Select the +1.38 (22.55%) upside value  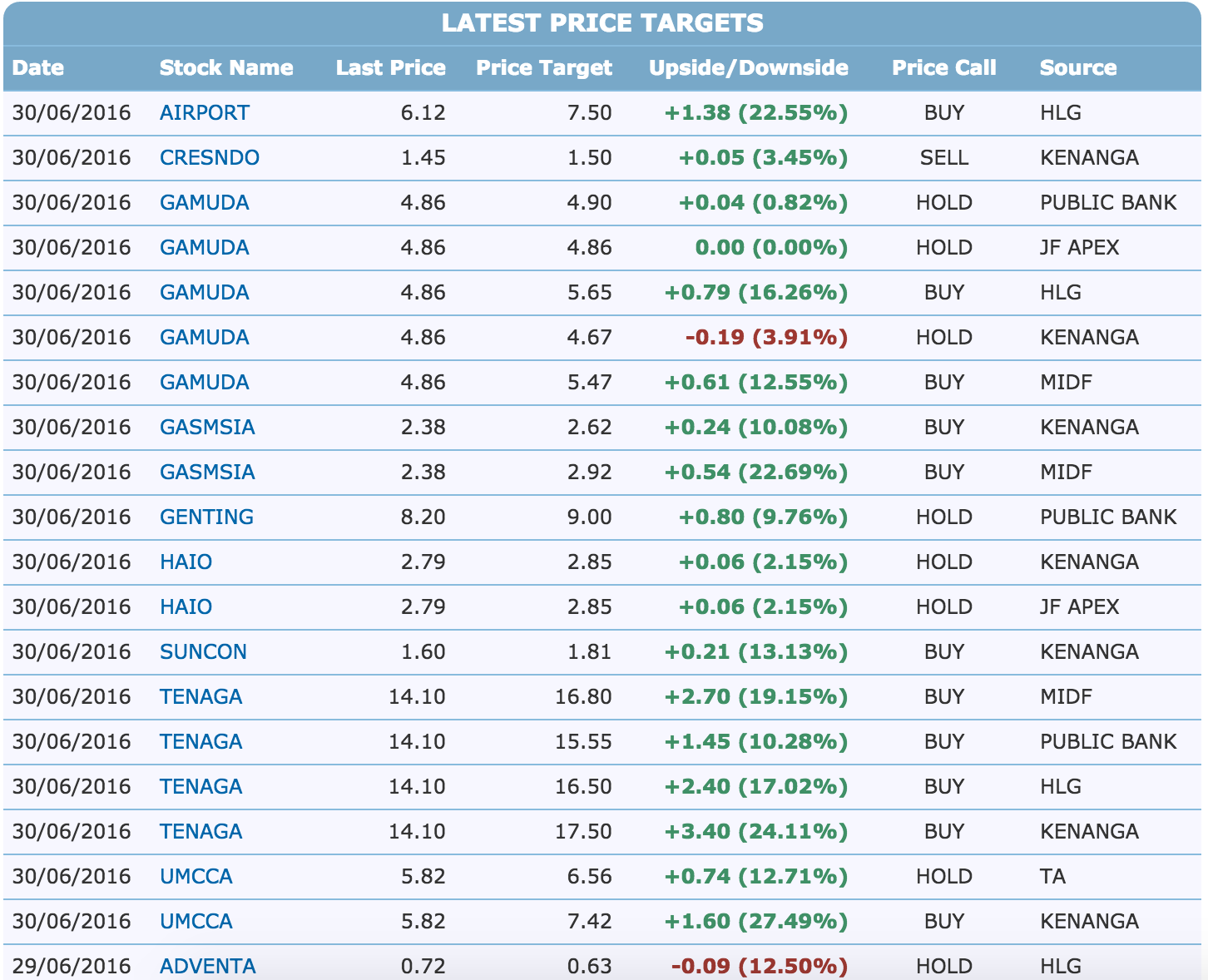click(756, 113)
